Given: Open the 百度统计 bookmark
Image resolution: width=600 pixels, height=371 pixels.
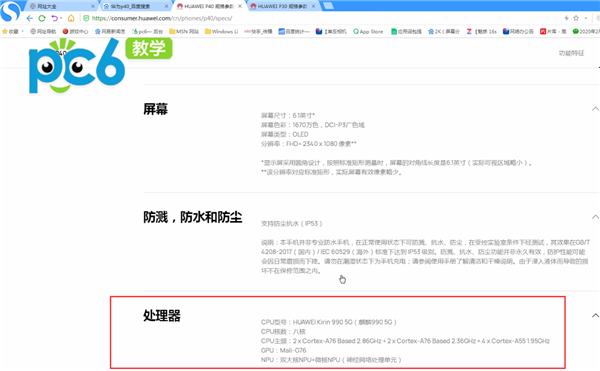Looking at the screenshot, I should (x=293, y=31).
